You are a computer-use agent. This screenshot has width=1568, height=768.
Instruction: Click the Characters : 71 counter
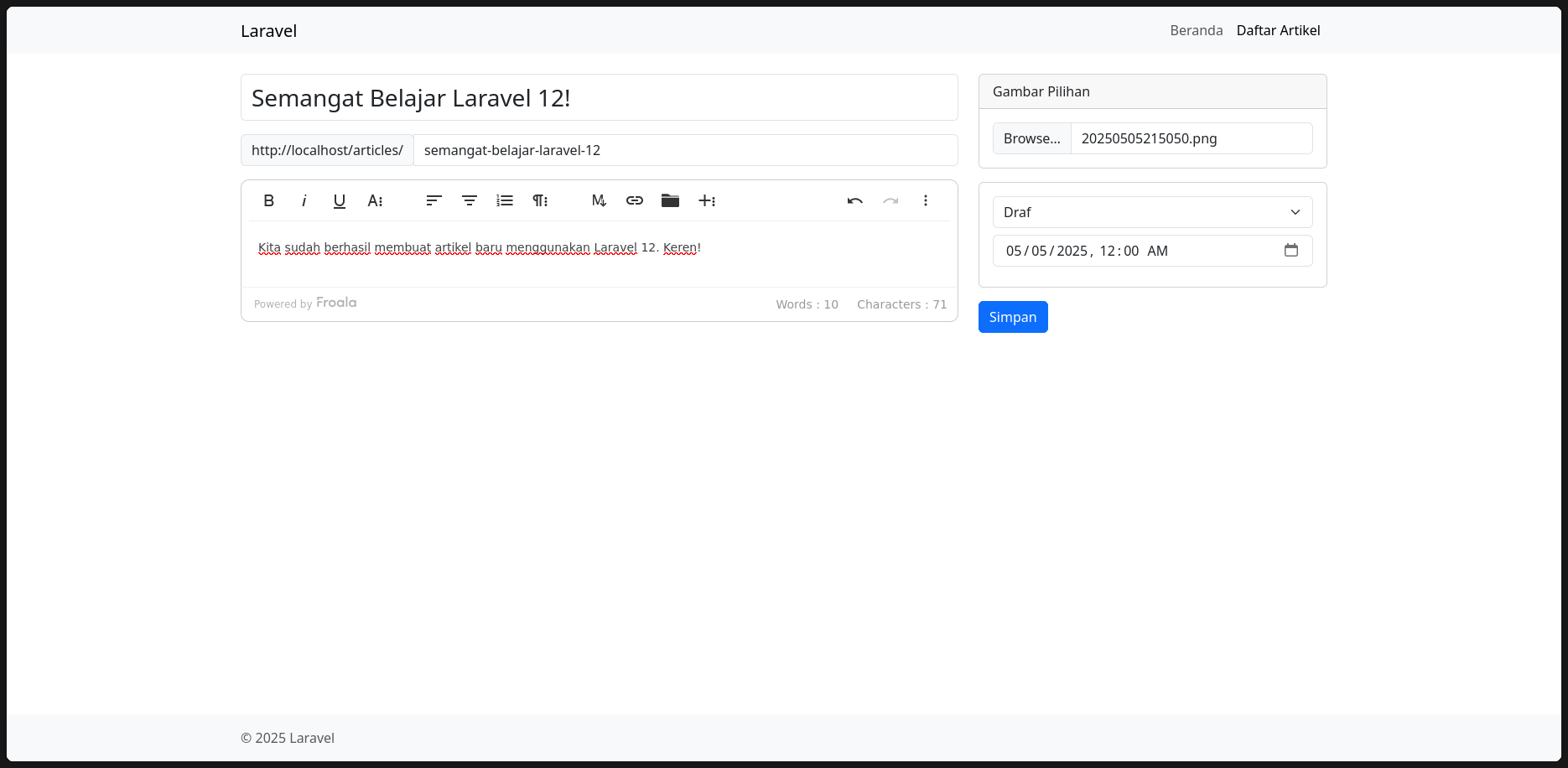pos(901,304)
